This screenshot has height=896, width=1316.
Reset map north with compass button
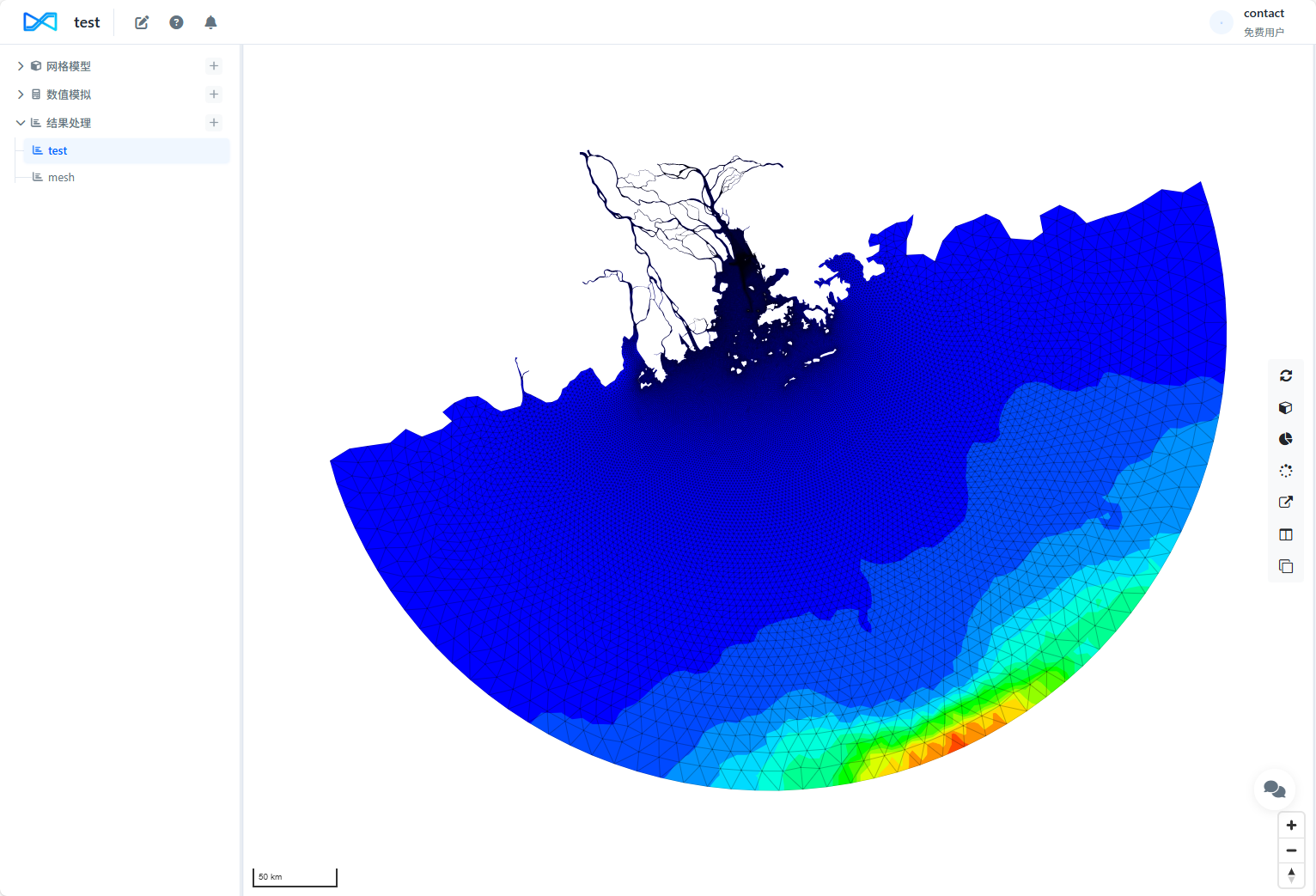pyautogui.click(x=1291, y=875)
